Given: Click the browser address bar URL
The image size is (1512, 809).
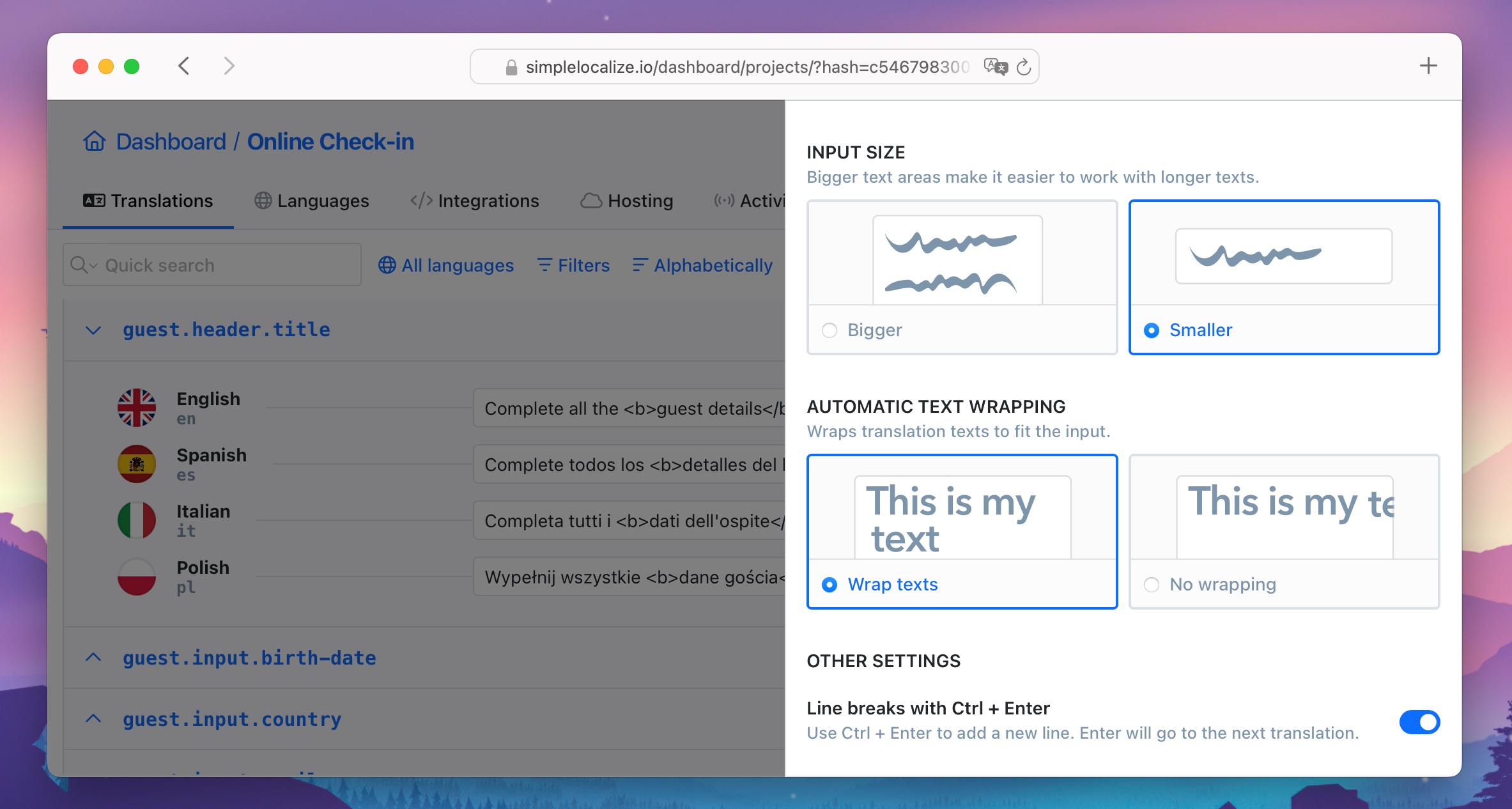Looking at the screenshot, I should pyautogui.click(x=747, y=67).
